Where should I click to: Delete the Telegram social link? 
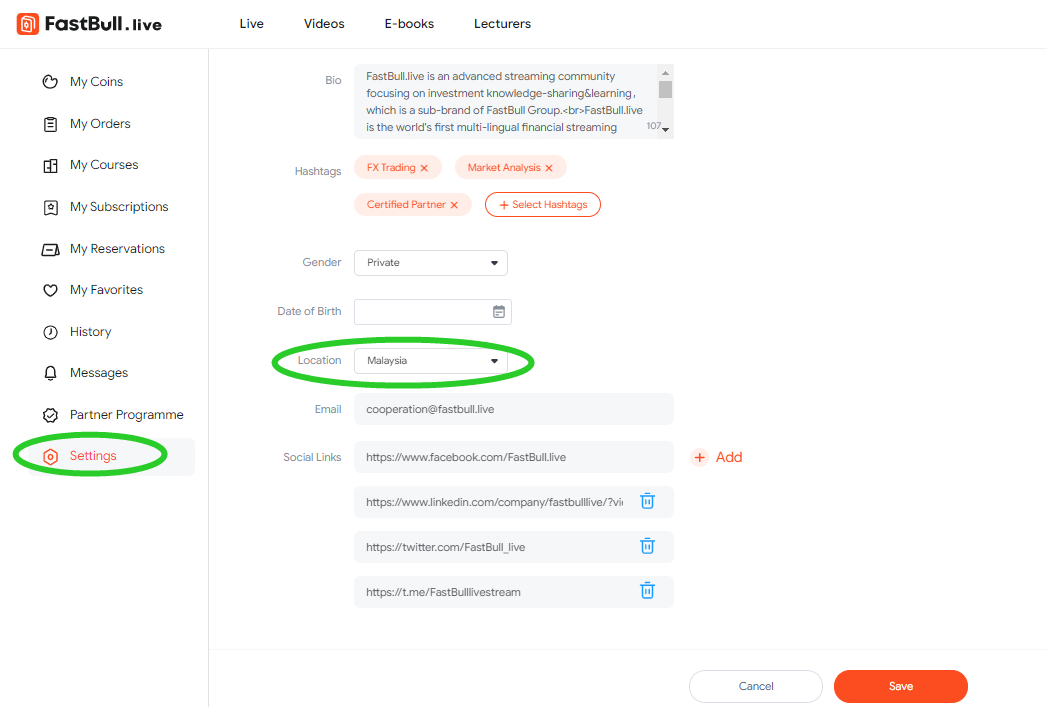point(647,591)
